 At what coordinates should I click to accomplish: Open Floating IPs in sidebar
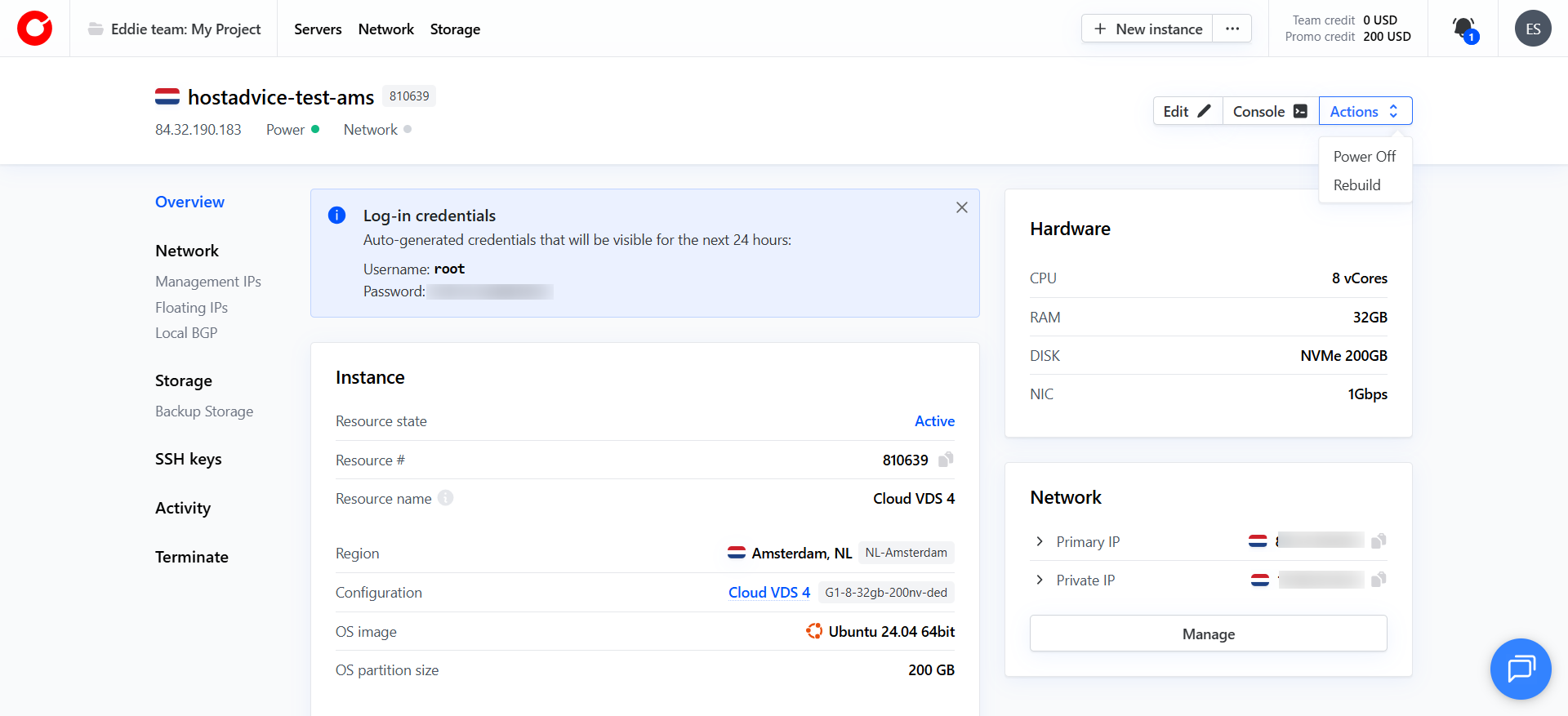point(192,308)
